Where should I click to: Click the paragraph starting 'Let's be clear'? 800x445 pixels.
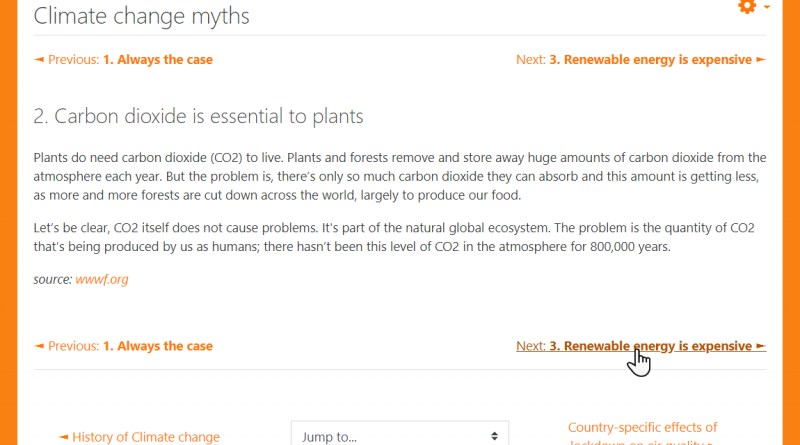[x=394, y=237]
